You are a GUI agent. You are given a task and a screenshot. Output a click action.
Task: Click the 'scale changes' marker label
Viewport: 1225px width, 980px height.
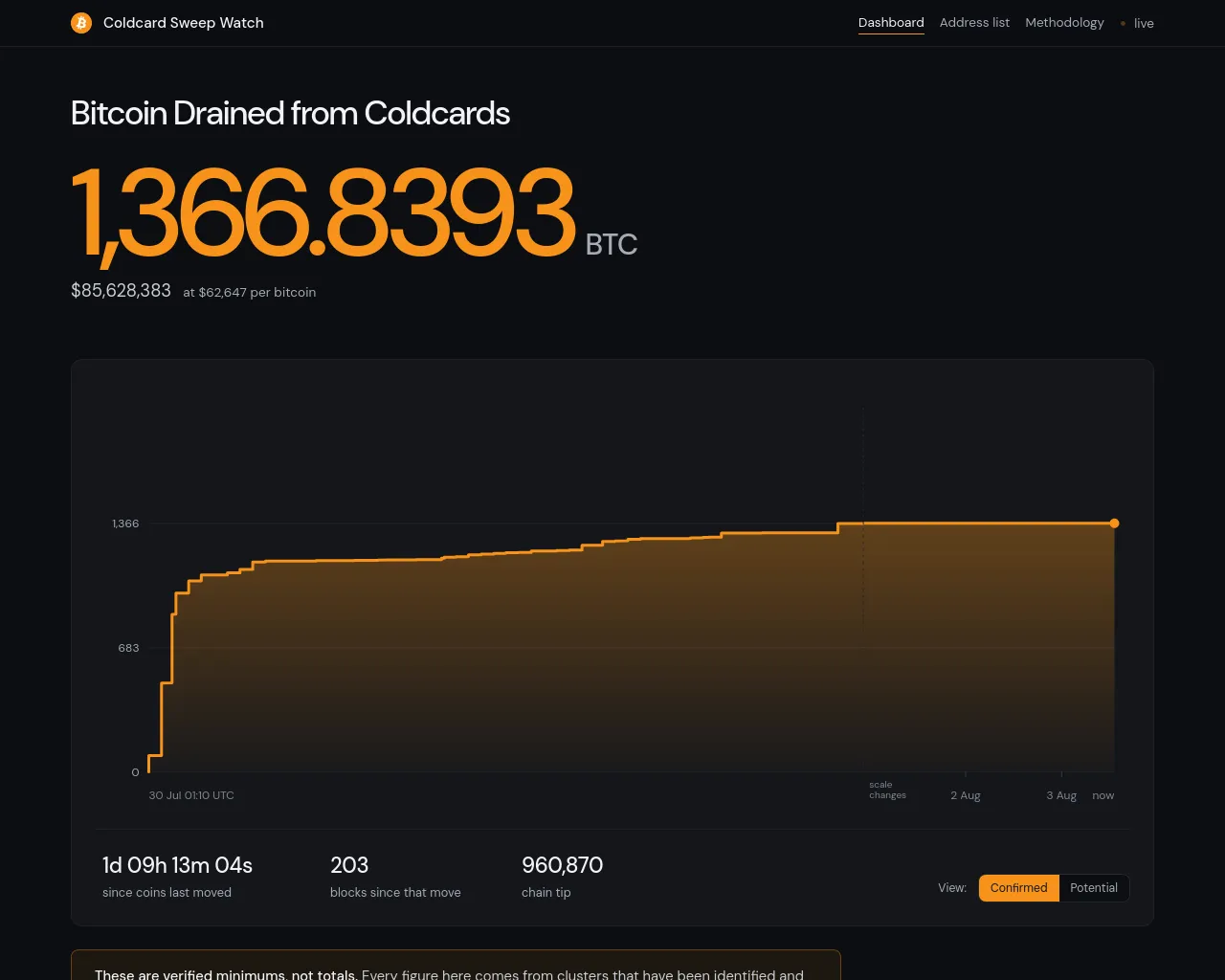click(887, 790)
